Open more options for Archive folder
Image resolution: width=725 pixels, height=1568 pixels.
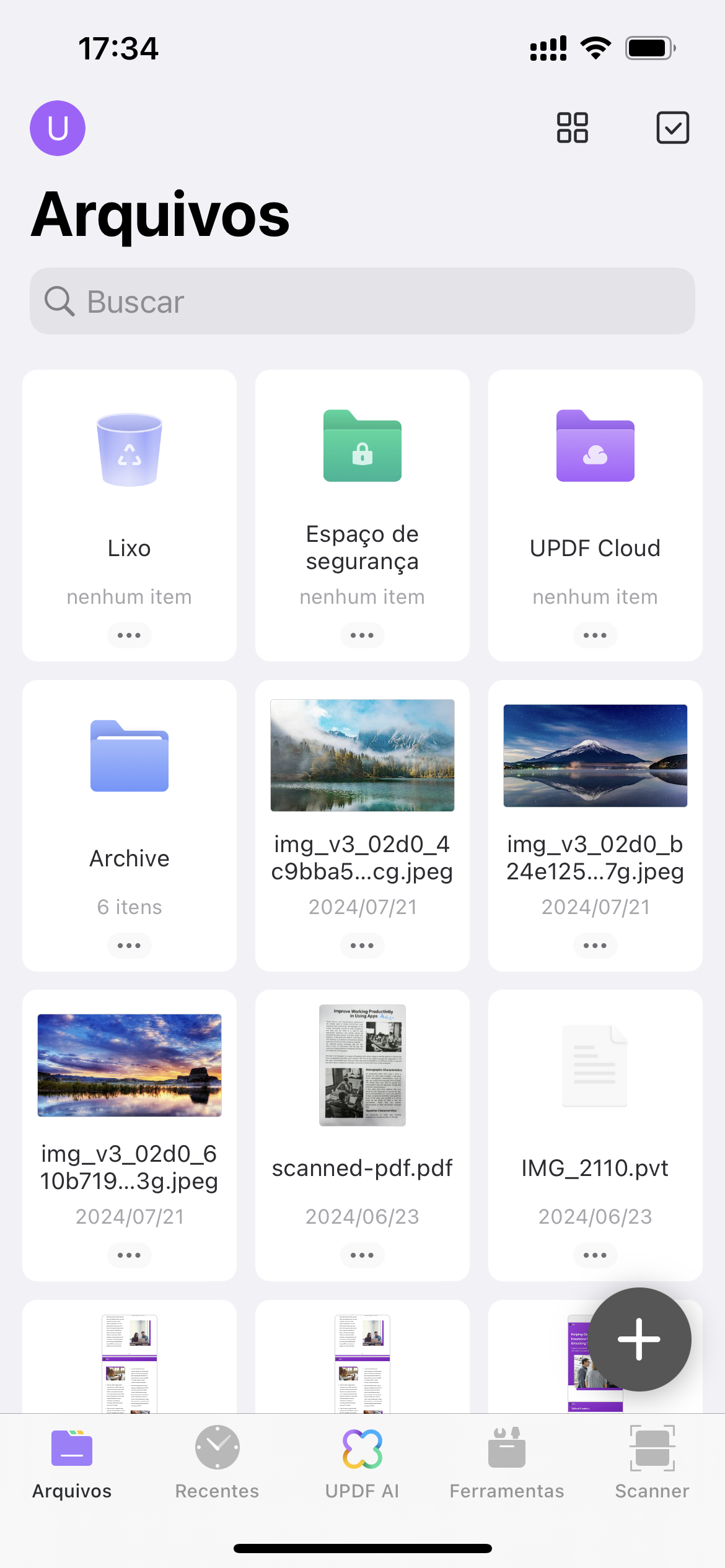pos(130,946)
